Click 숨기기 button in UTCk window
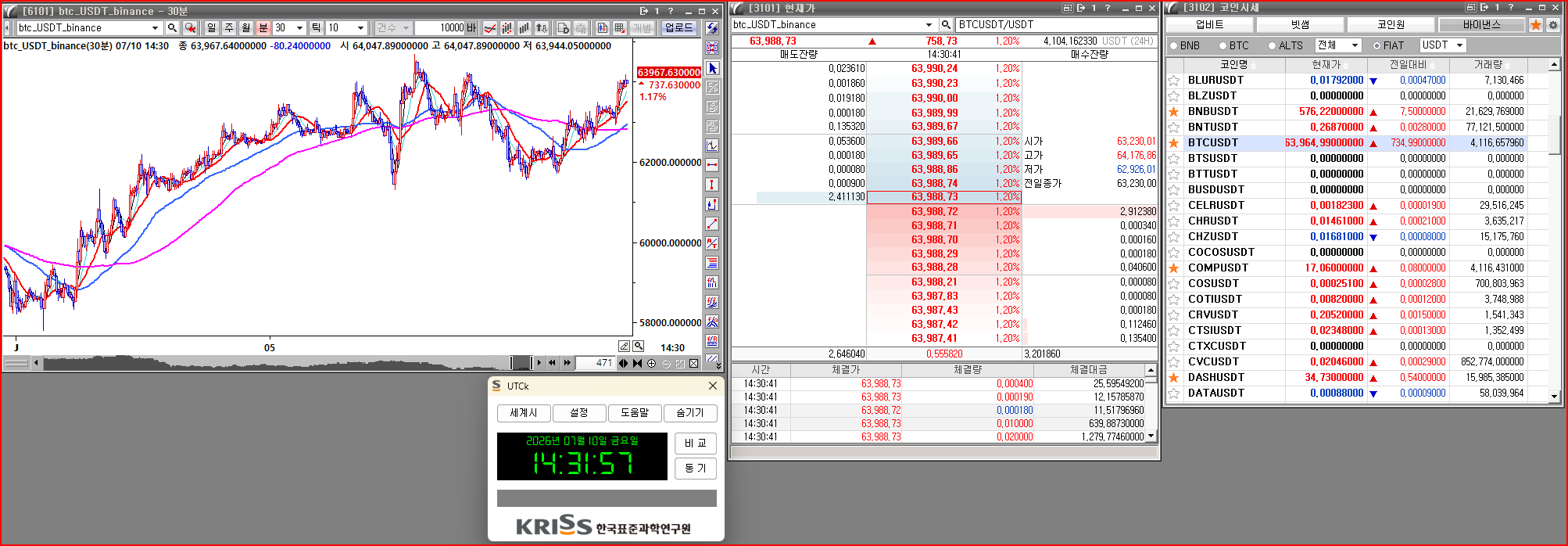Image resolution: width=1568 pixels, height=546 pixels. pos(690,412)
